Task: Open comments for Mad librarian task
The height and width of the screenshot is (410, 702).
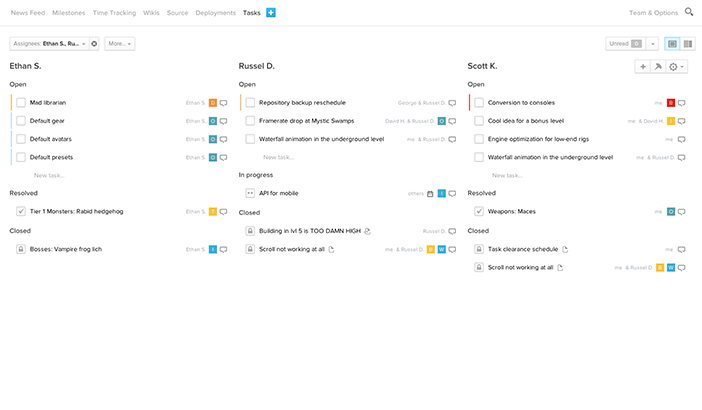Action: point(224,103)
